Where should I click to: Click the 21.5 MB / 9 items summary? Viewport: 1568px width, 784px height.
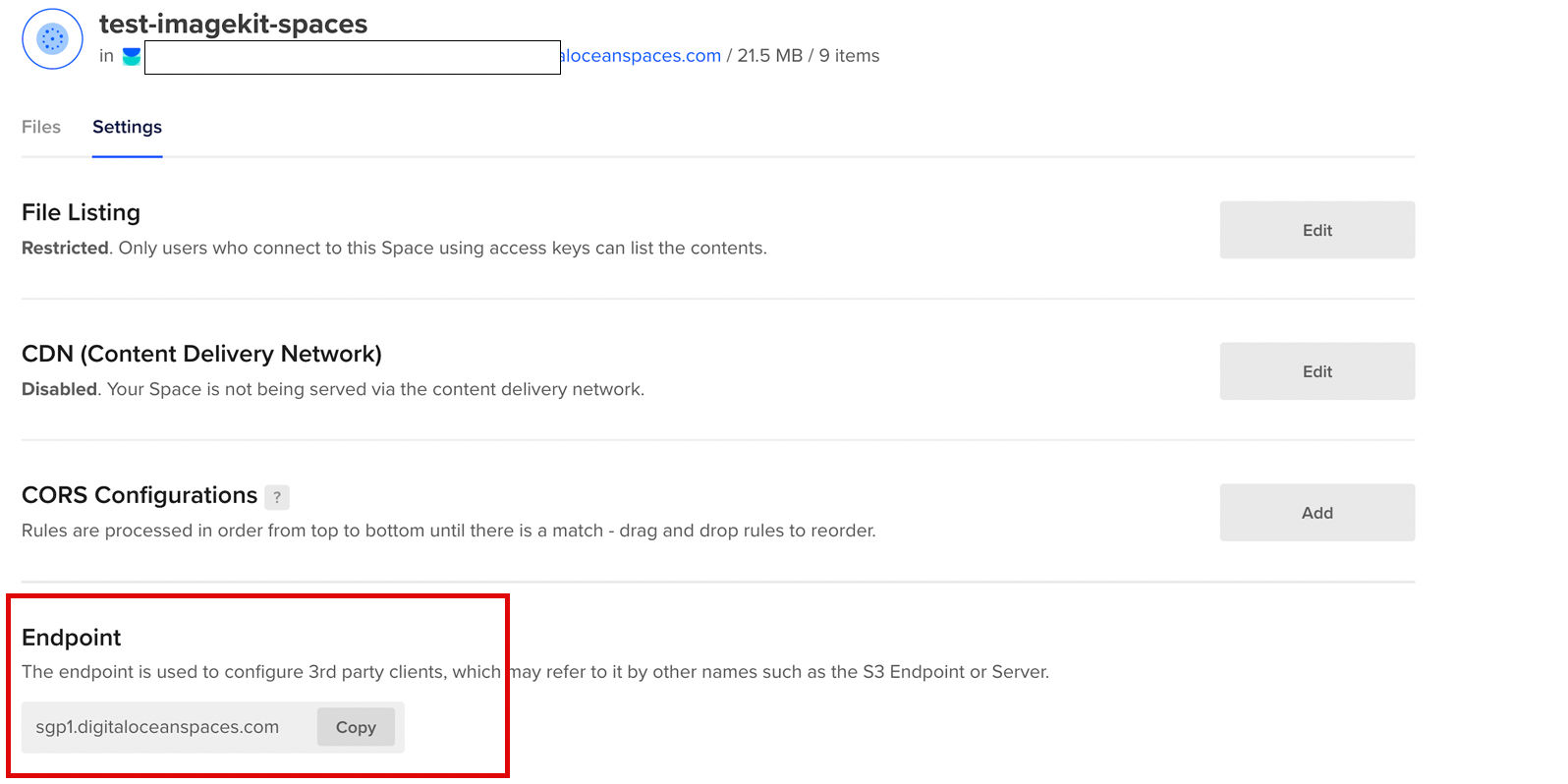809,56
